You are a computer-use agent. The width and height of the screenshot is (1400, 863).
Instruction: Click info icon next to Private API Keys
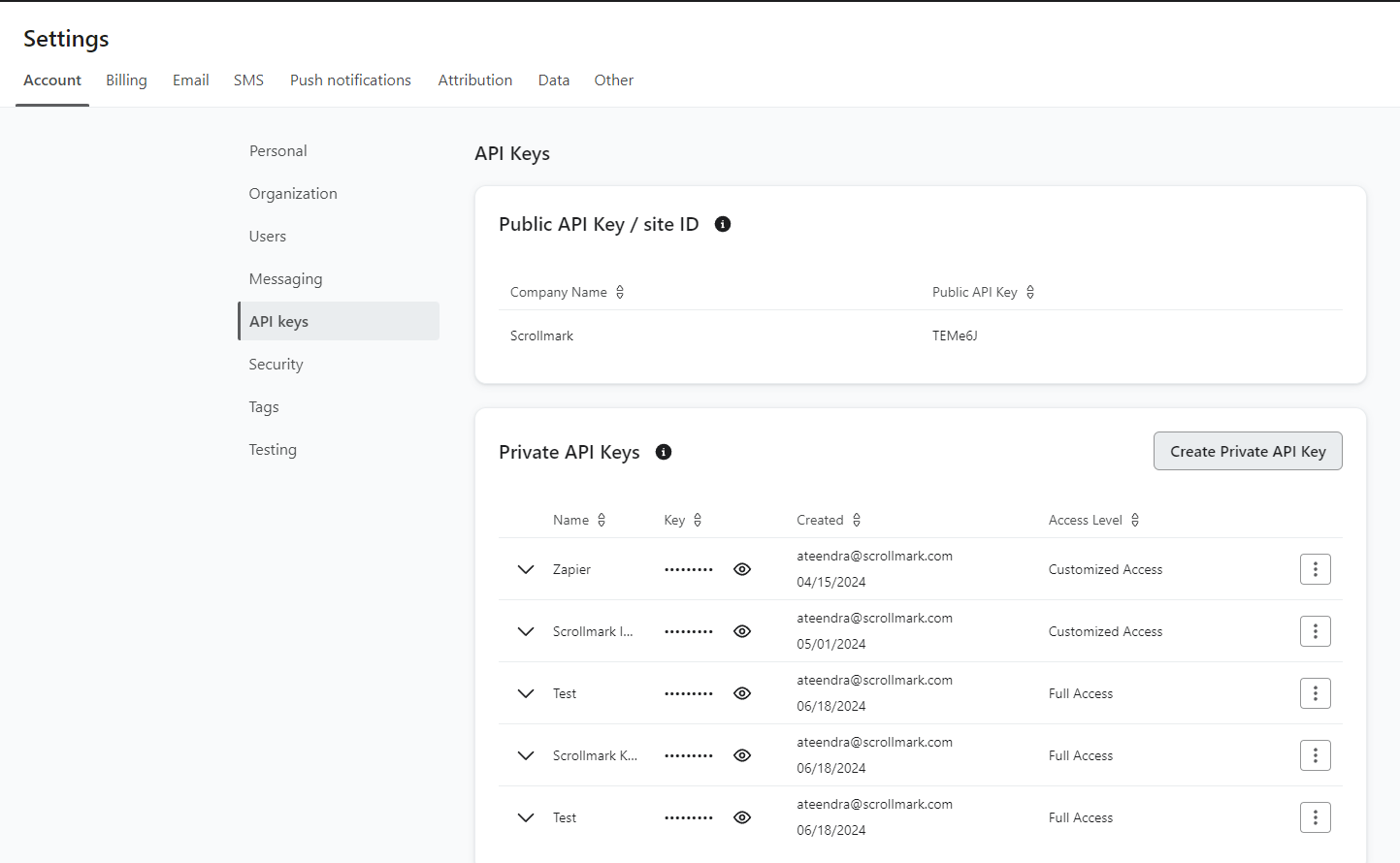point(664,452)
